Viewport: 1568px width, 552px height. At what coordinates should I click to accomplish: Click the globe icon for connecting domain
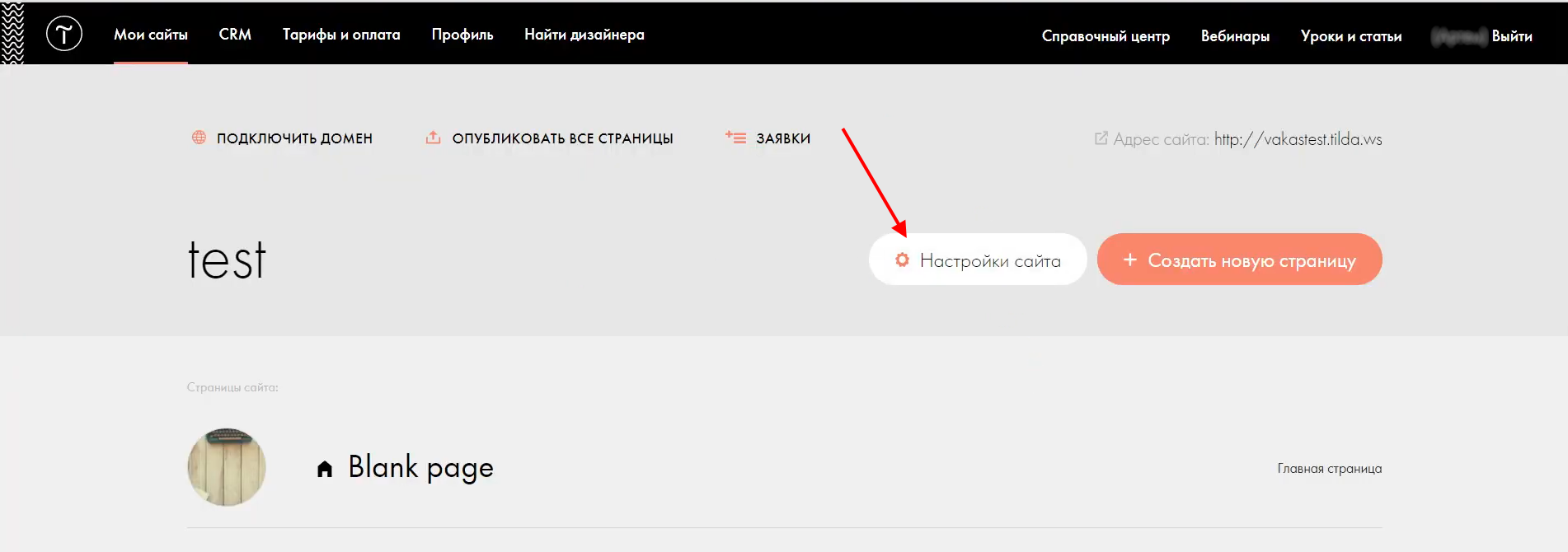pos(199,138)
